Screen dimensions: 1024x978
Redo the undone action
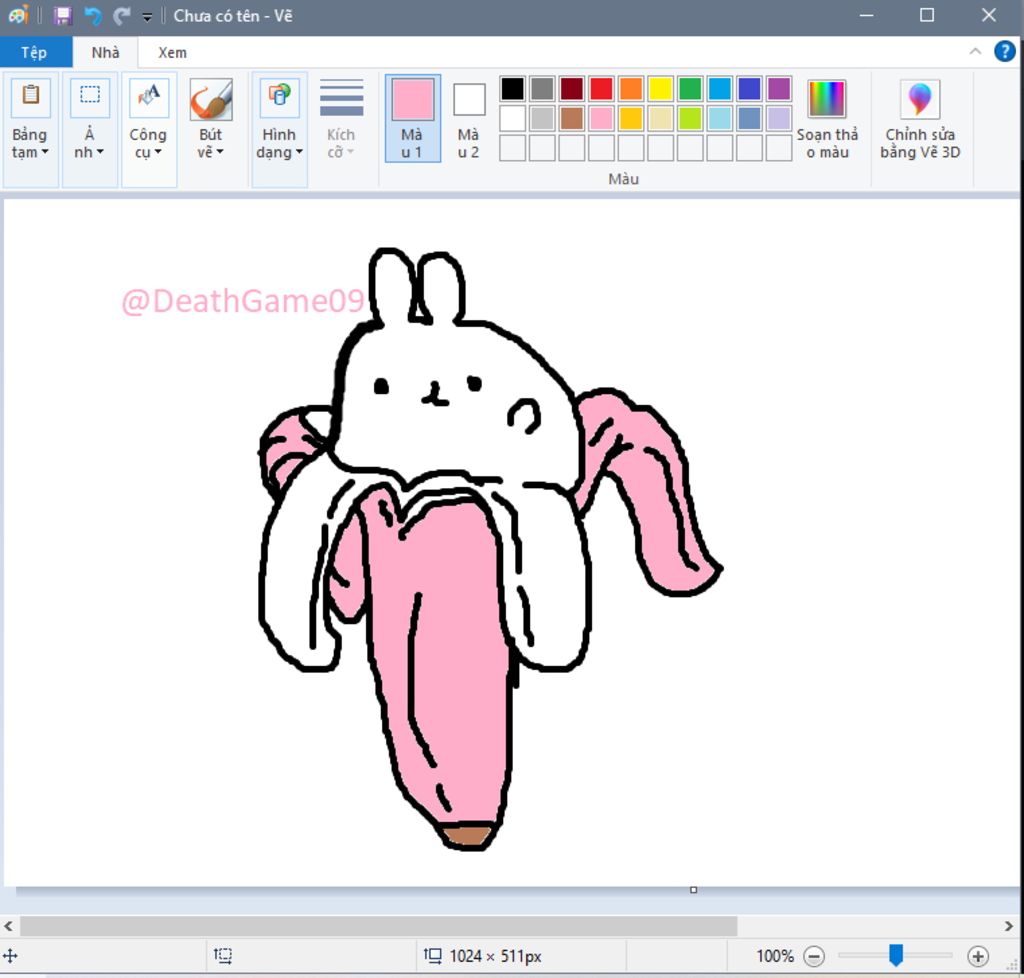click(x=121, y=16)
